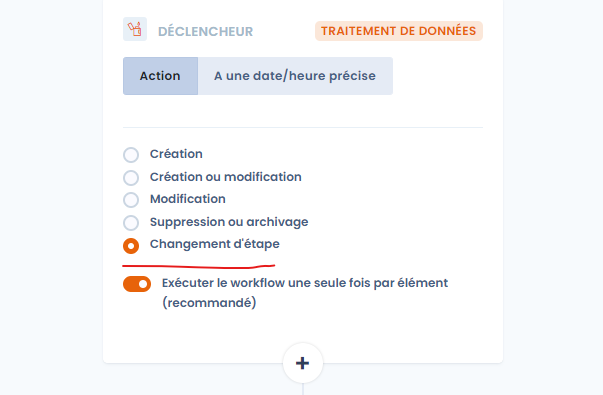Viewport: 603px width, 395px height.
Task: Click the 'Suppression ou archivage' label text
Action: [x=229, y=222]
